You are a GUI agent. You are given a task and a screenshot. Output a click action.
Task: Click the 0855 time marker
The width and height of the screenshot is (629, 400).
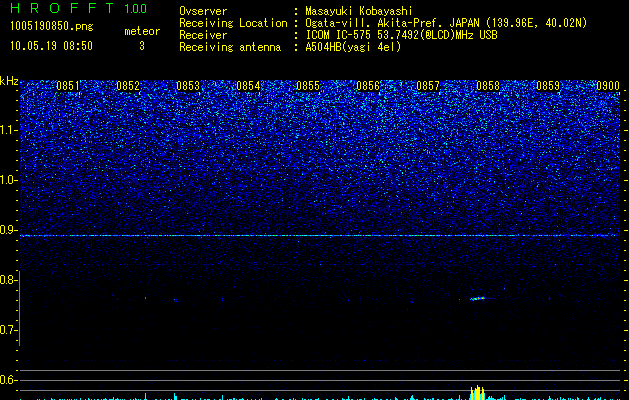point(308,86)
